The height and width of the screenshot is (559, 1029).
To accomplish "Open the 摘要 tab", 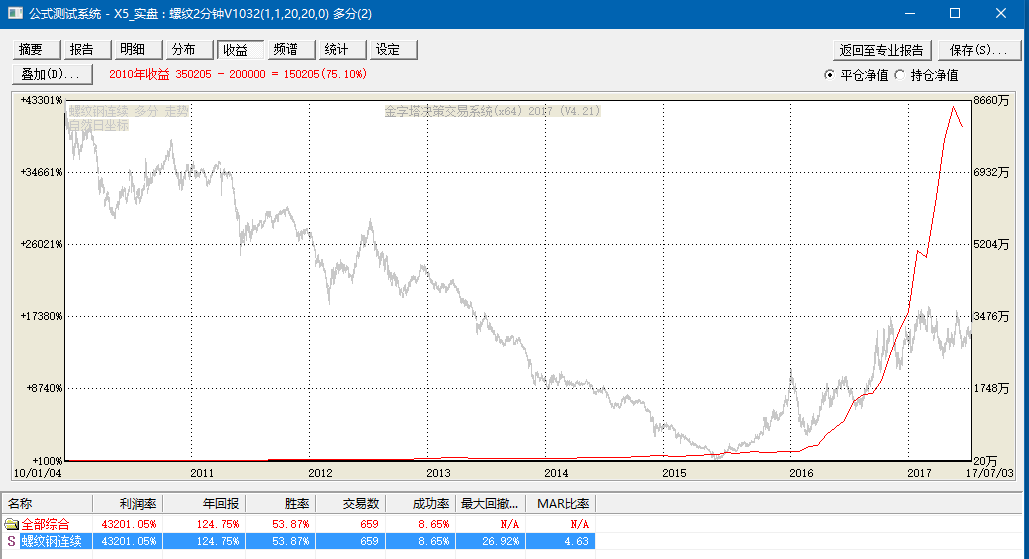I will 37,50.
